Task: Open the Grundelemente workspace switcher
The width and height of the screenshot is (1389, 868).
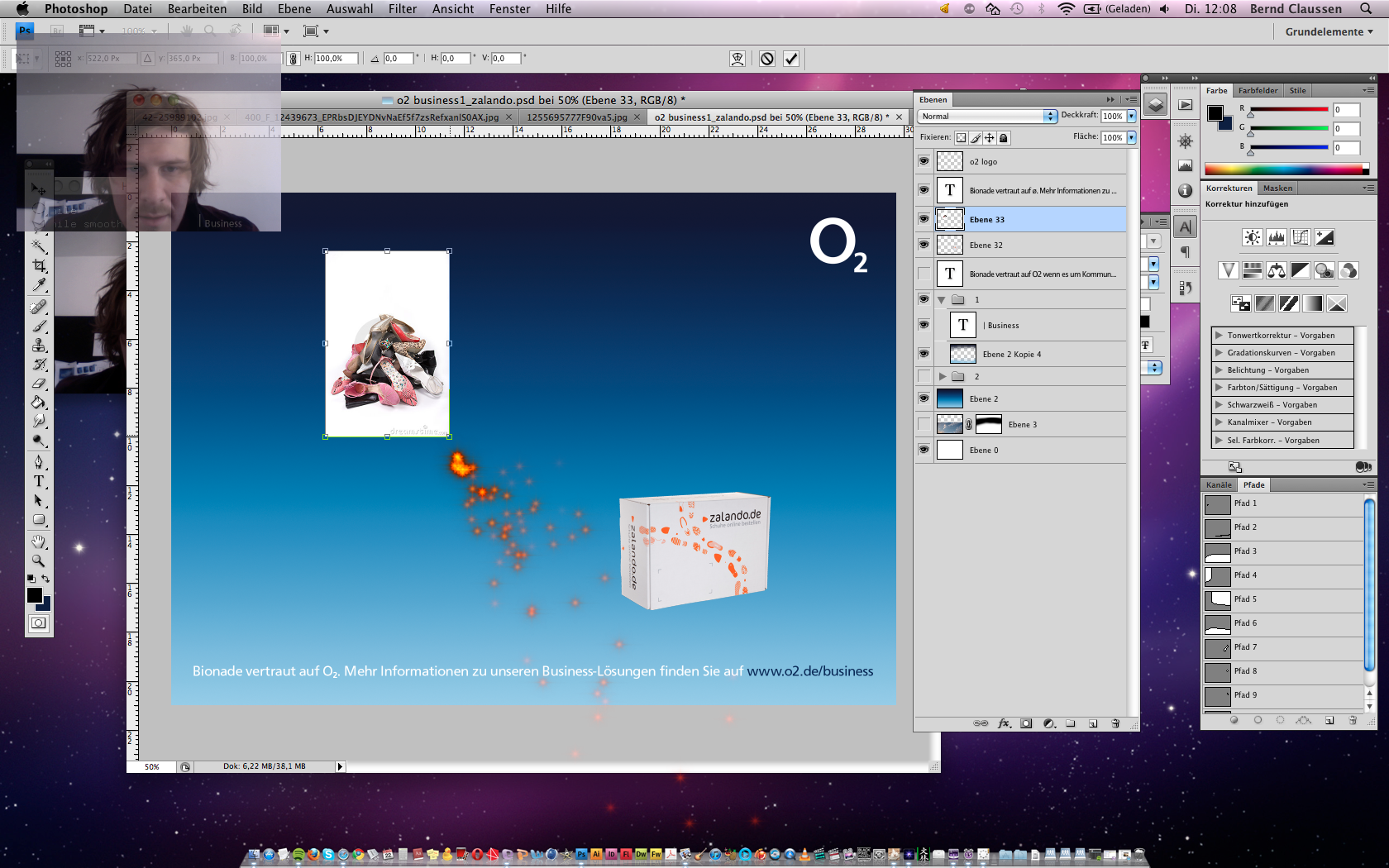Action: tap(1329, 31)
